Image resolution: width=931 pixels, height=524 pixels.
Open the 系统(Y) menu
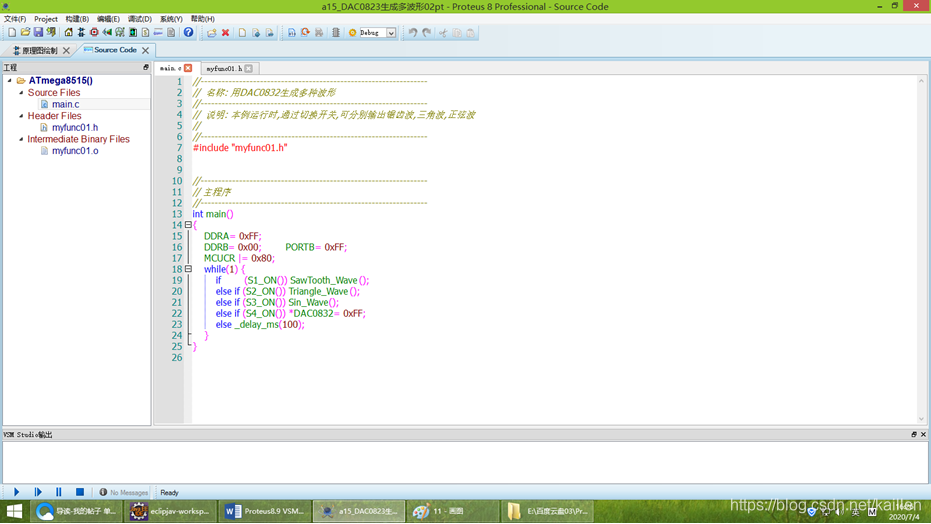pyautogui.click(x=171, y=19)
